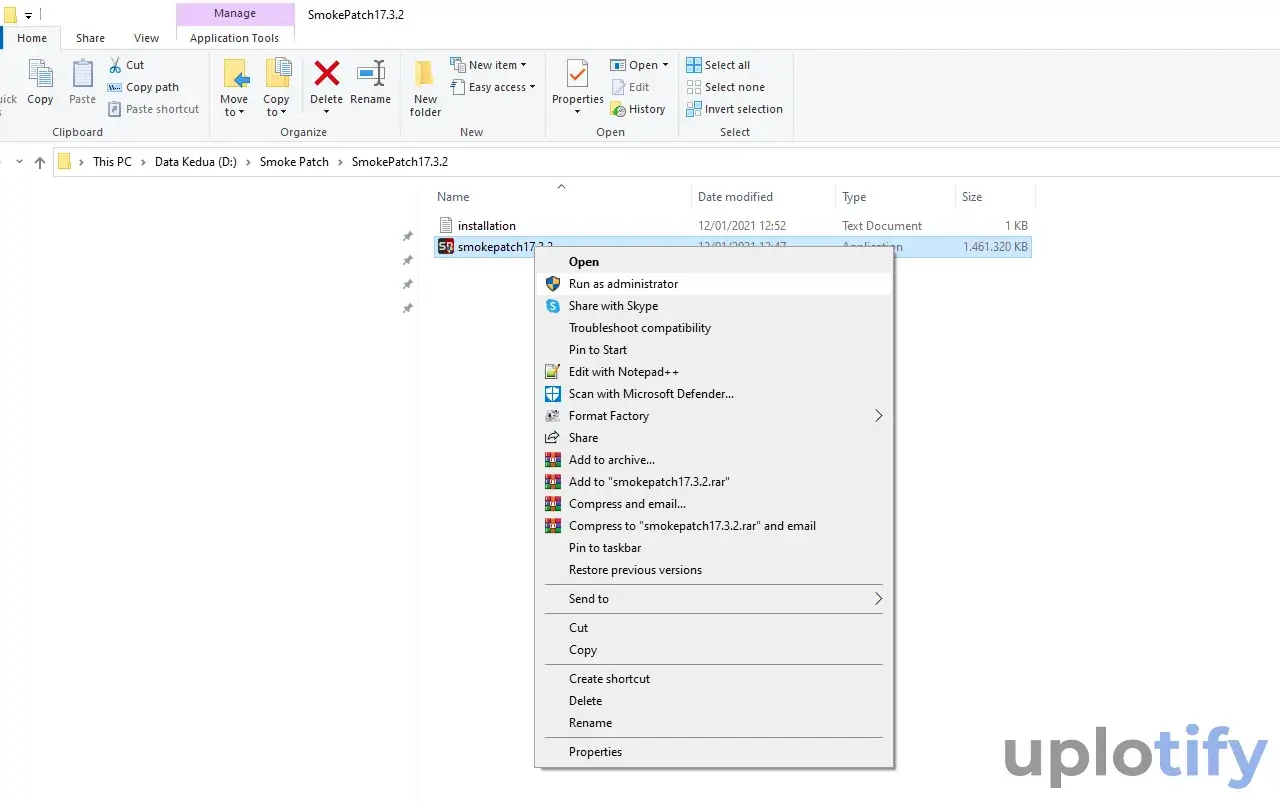This screenshot has width=1280, height=803.
Task: Click Select all in ribbon
Action: 718,65
